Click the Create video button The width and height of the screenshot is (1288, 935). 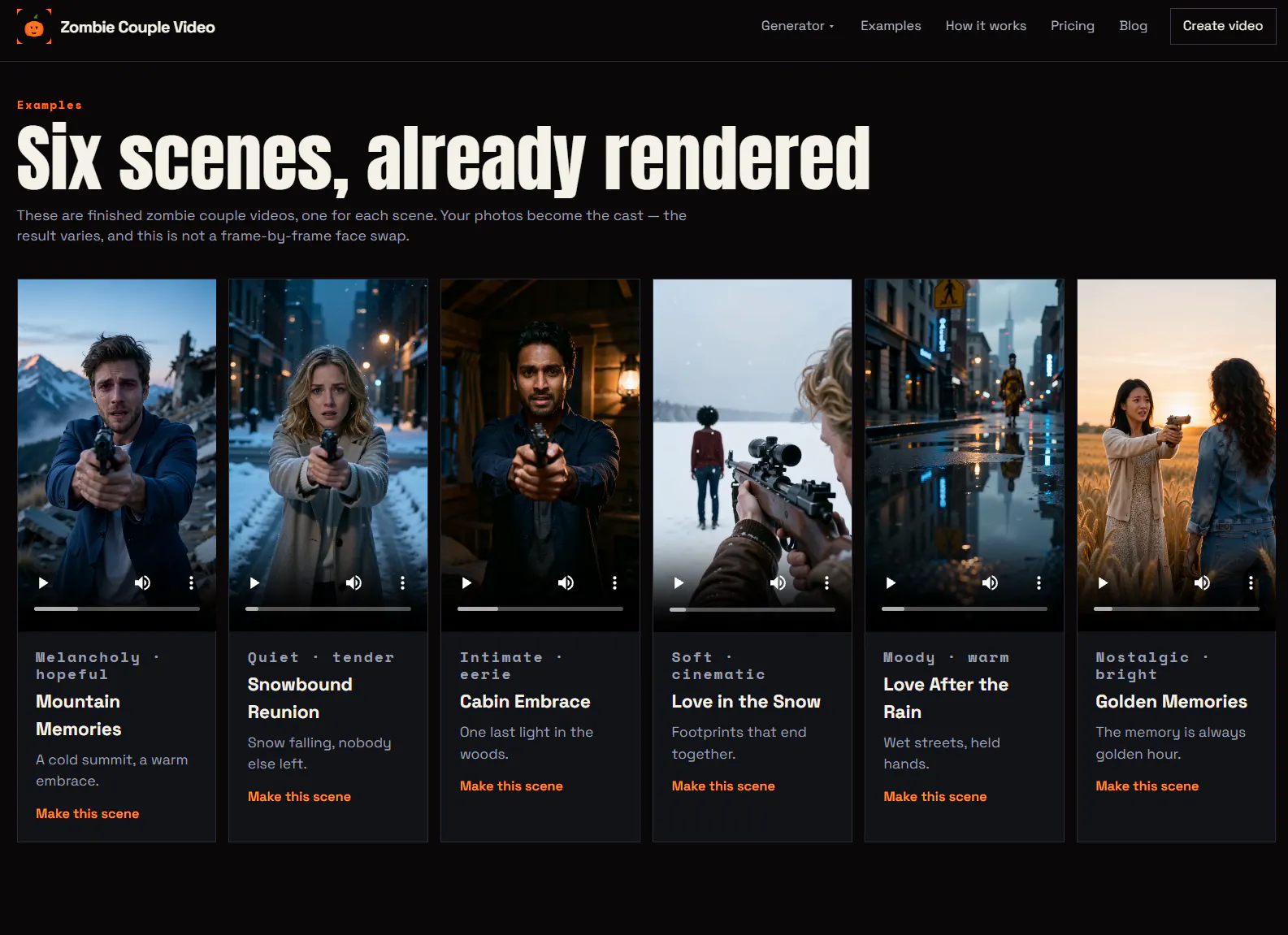(1223, 26)
